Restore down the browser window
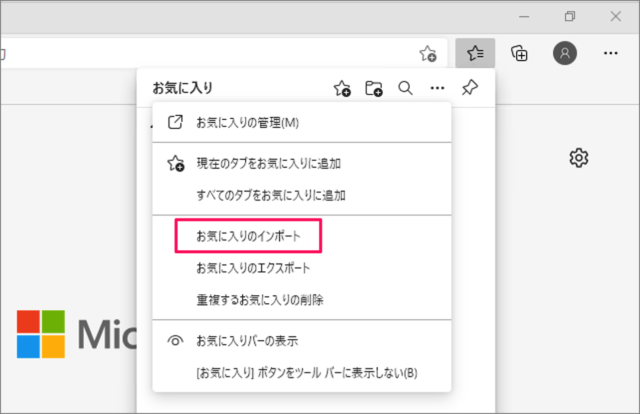Screen dimensions: 640x414 (x=570, y=17)
